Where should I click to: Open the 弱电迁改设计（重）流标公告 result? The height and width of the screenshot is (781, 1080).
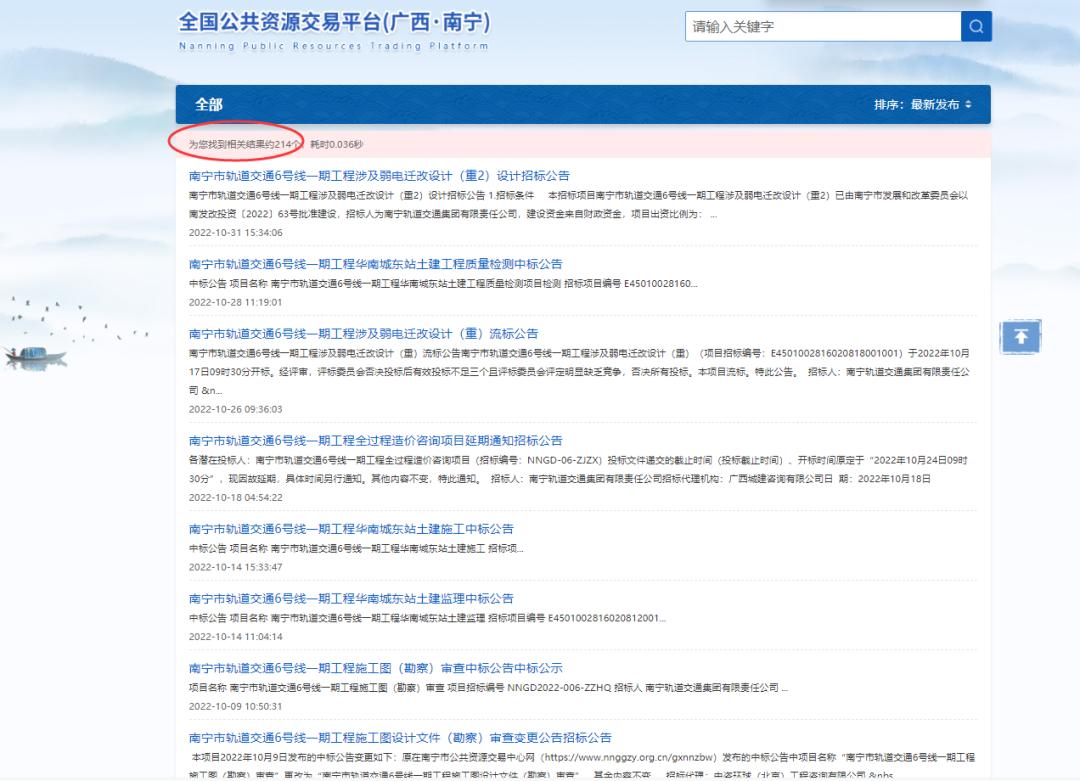tap(363, 334)
